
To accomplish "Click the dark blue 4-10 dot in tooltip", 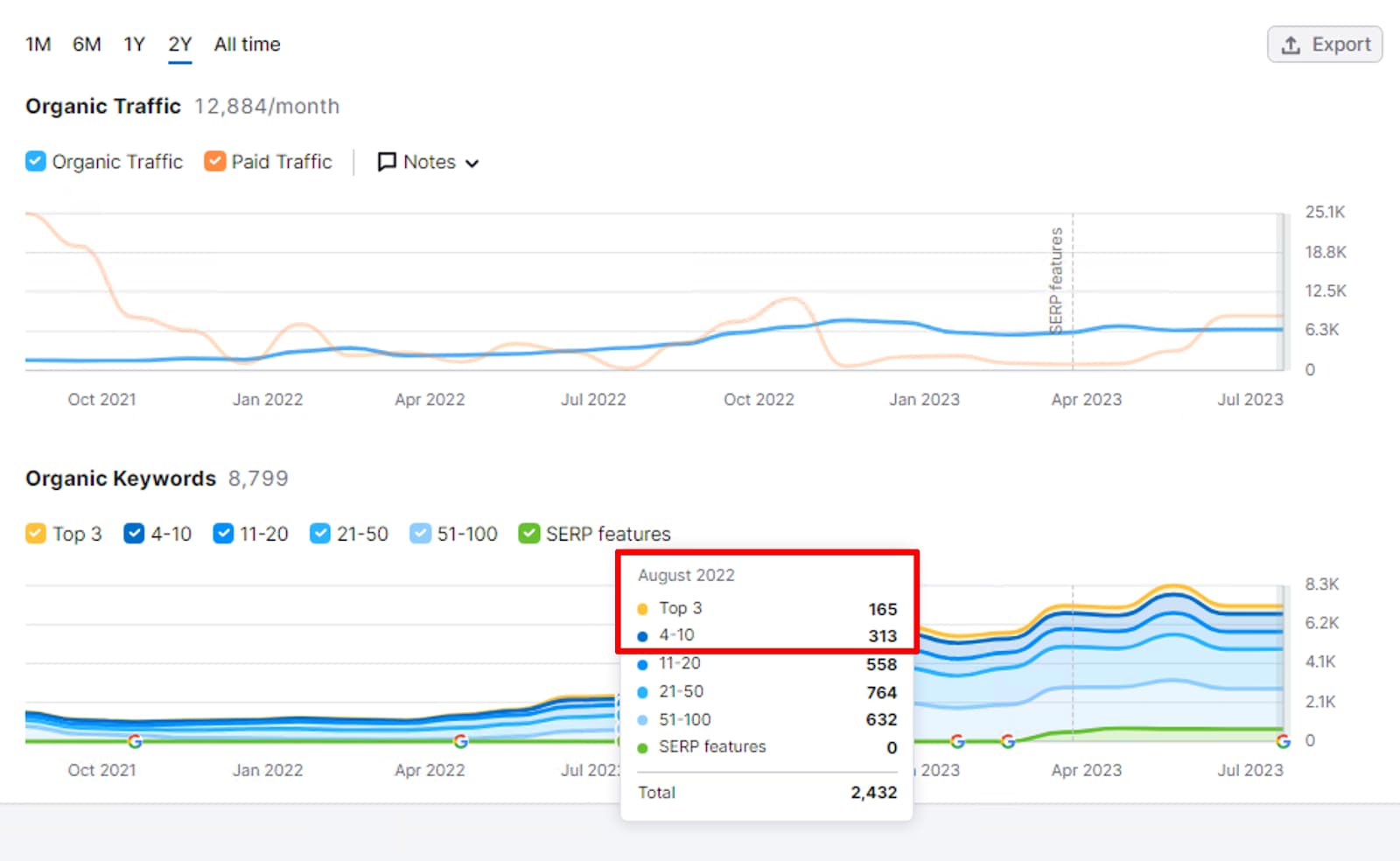I will click(644, 635).
